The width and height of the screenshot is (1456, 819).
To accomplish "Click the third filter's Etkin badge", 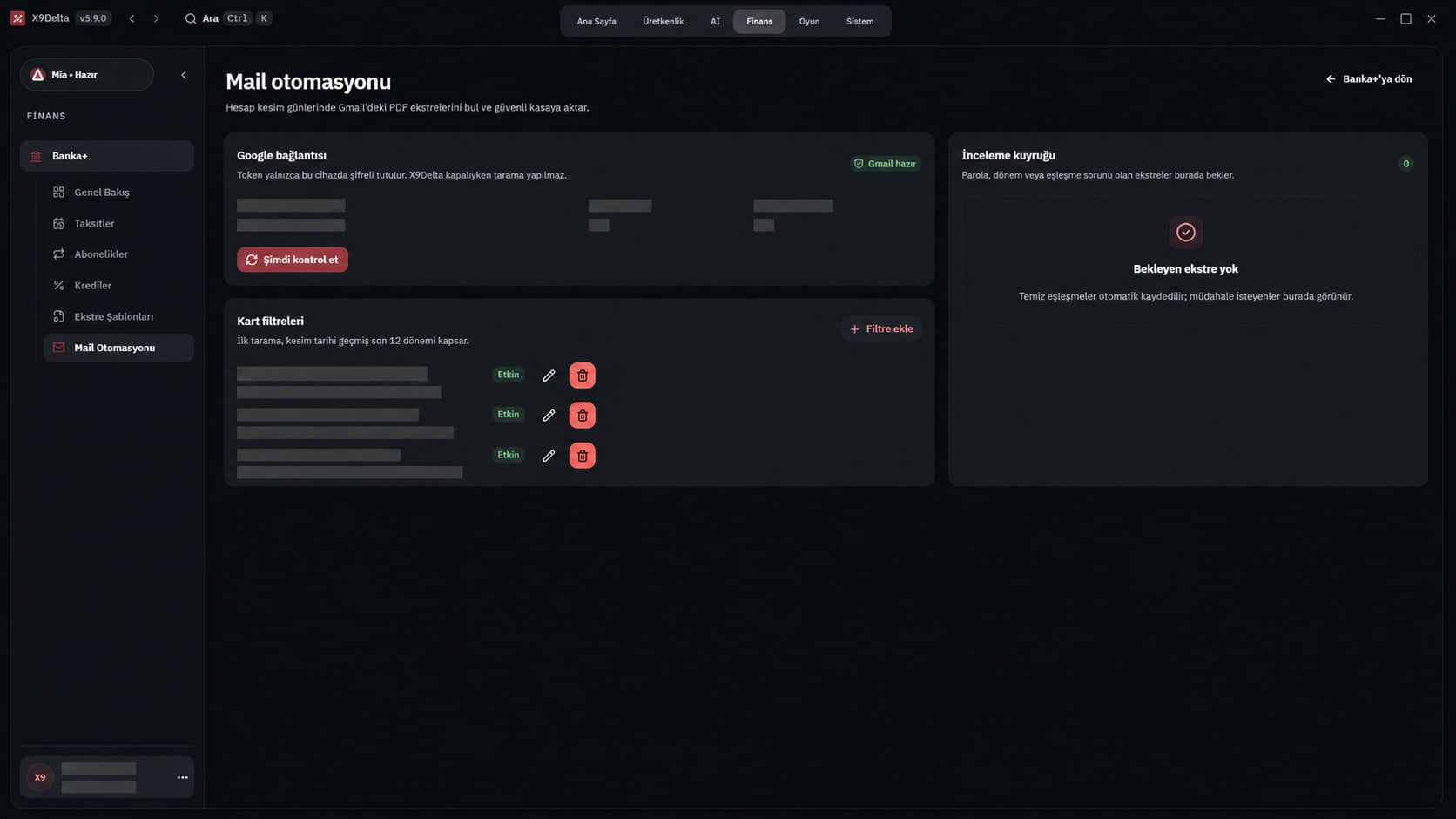I will 509,455.
